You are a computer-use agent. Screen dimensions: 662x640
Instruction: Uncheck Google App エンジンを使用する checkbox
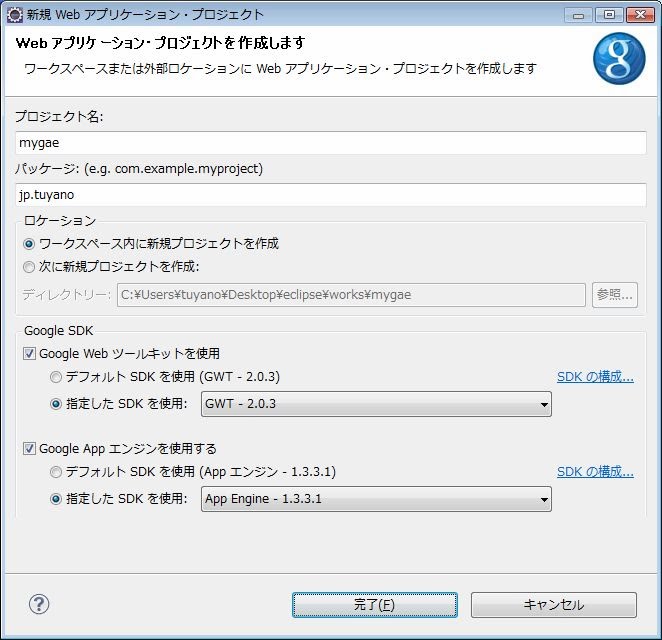pyautogui.click(x=30, y=449)
